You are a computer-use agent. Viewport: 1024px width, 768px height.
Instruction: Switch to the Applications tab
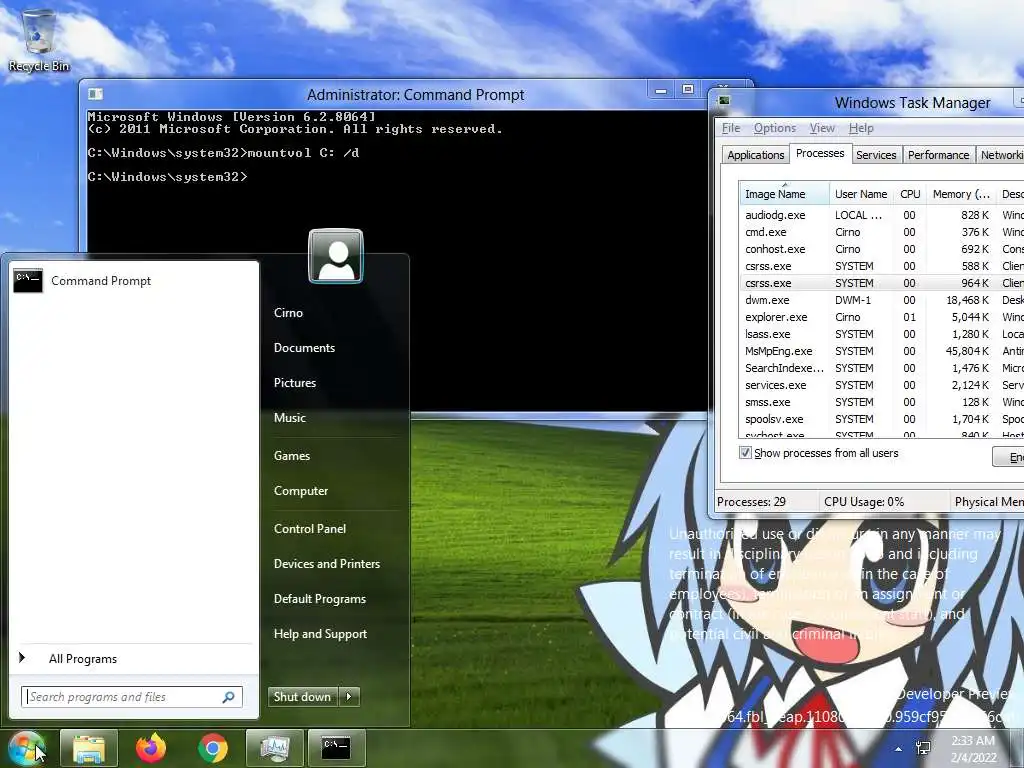[756, 155]
